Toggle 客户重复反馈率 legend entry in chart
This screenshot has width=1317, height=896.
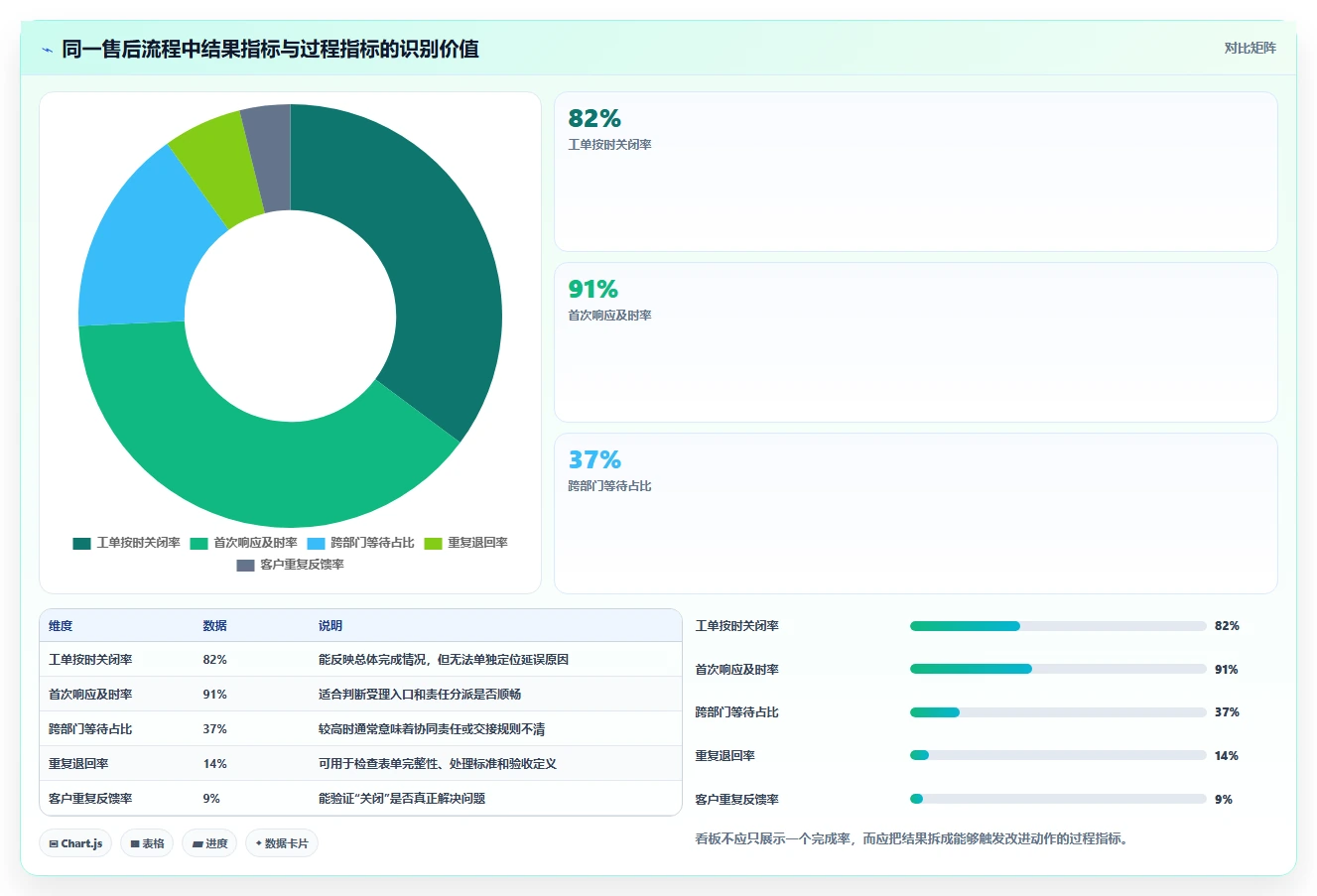(291, 565)
